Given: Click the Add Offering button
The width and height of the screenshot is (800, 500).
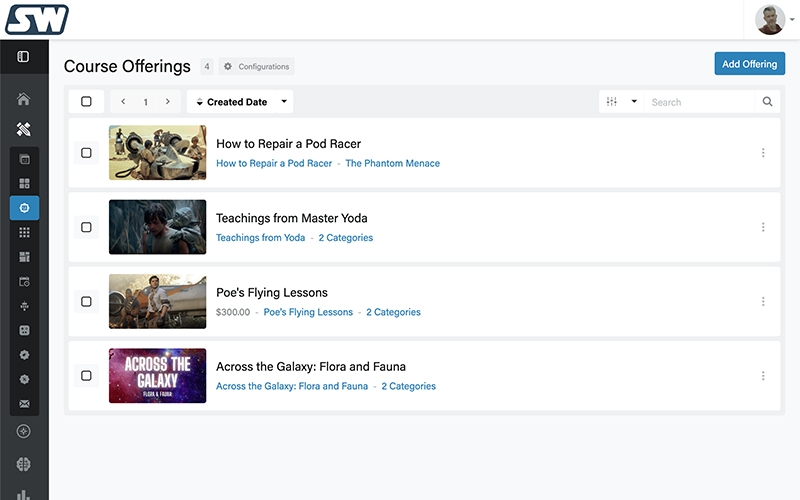Looking at the screenshot, I should pyautogui.click(x=749, y=64).
